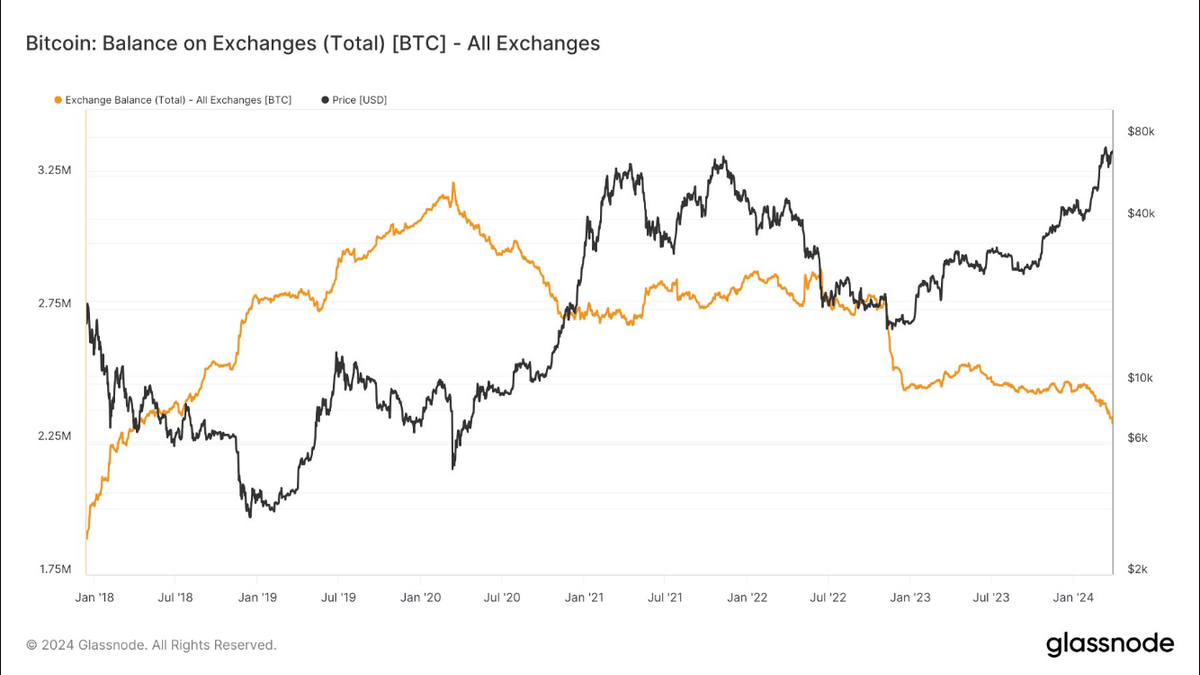Click the chart title text
This screenshot has height=675, width=1200.
coord(312,43)
